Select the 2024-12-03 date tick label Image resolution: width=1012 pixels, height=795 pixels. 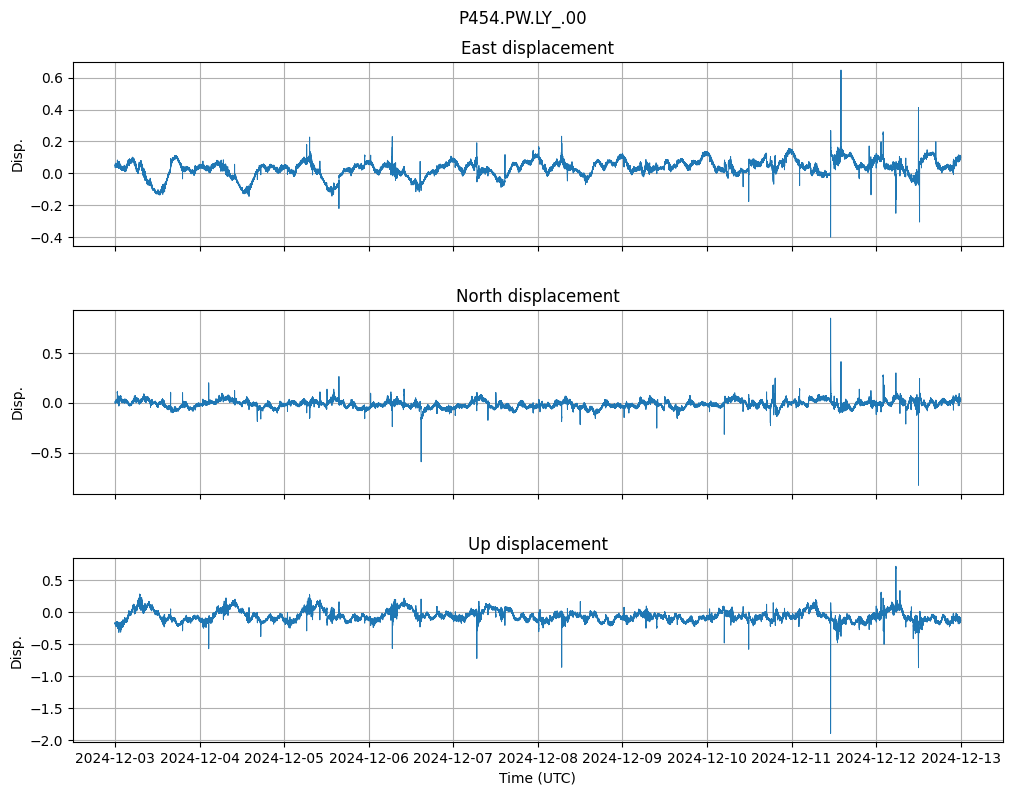[115, 758]
